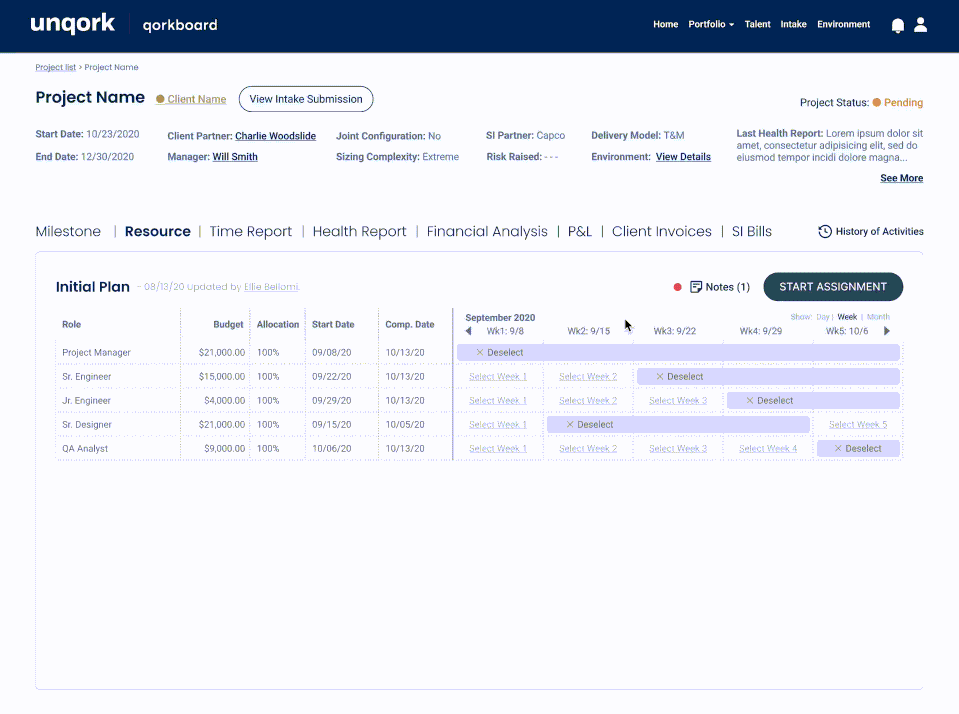
Task: Select the Resource tab
Action: click(x=158, y=231)
